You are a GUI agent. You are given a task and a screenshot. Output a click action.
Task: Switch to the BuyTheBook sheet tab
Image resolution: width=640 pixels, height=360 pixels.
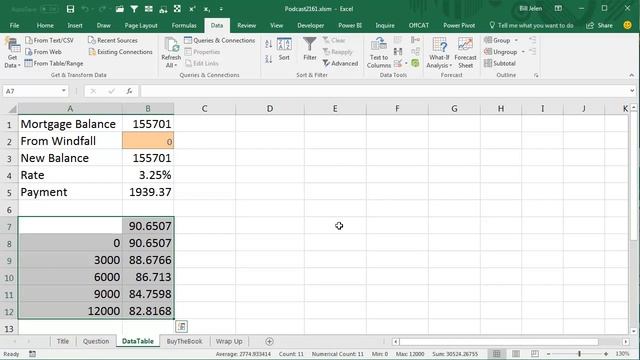[184, 341]
